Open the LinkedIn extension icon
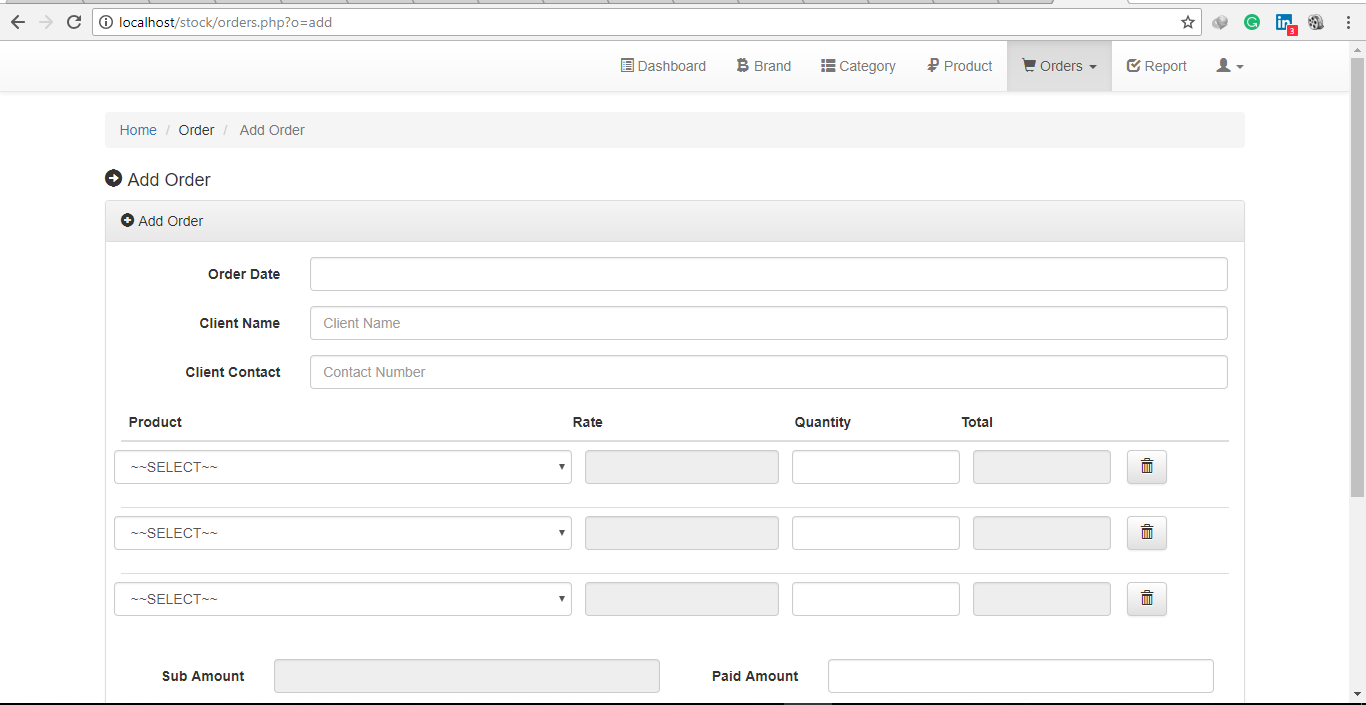This screenshot has height=705, width=1366. tap(1285, 23)
